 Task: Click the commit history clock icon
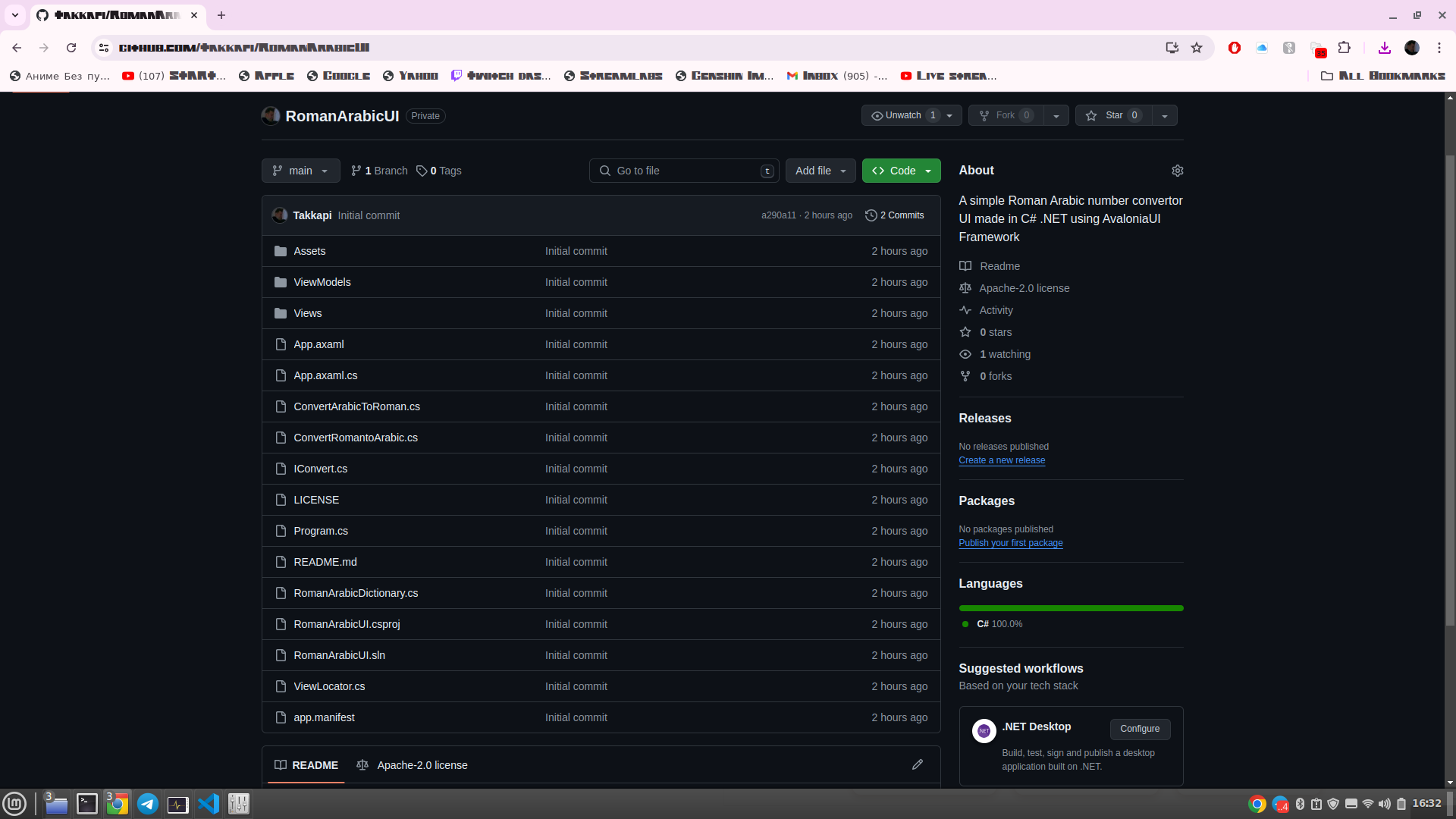pyautogui.click(x=871, y=215)
